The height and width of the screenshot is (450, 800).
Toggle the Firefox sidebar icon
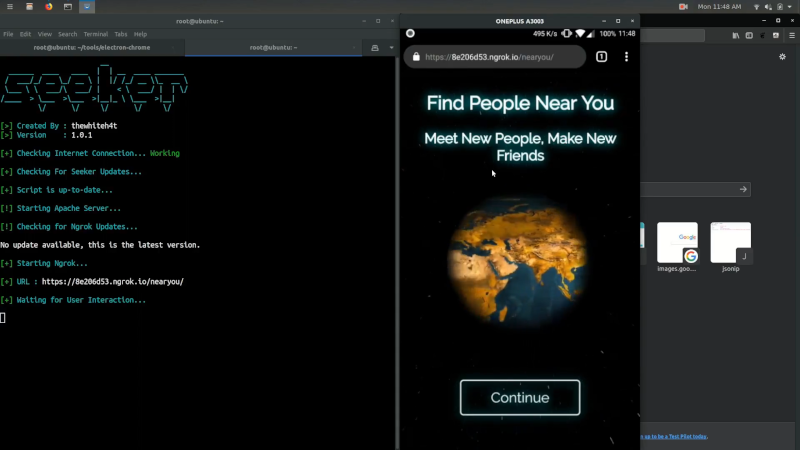pyautogui.click(x=749, y=36)
